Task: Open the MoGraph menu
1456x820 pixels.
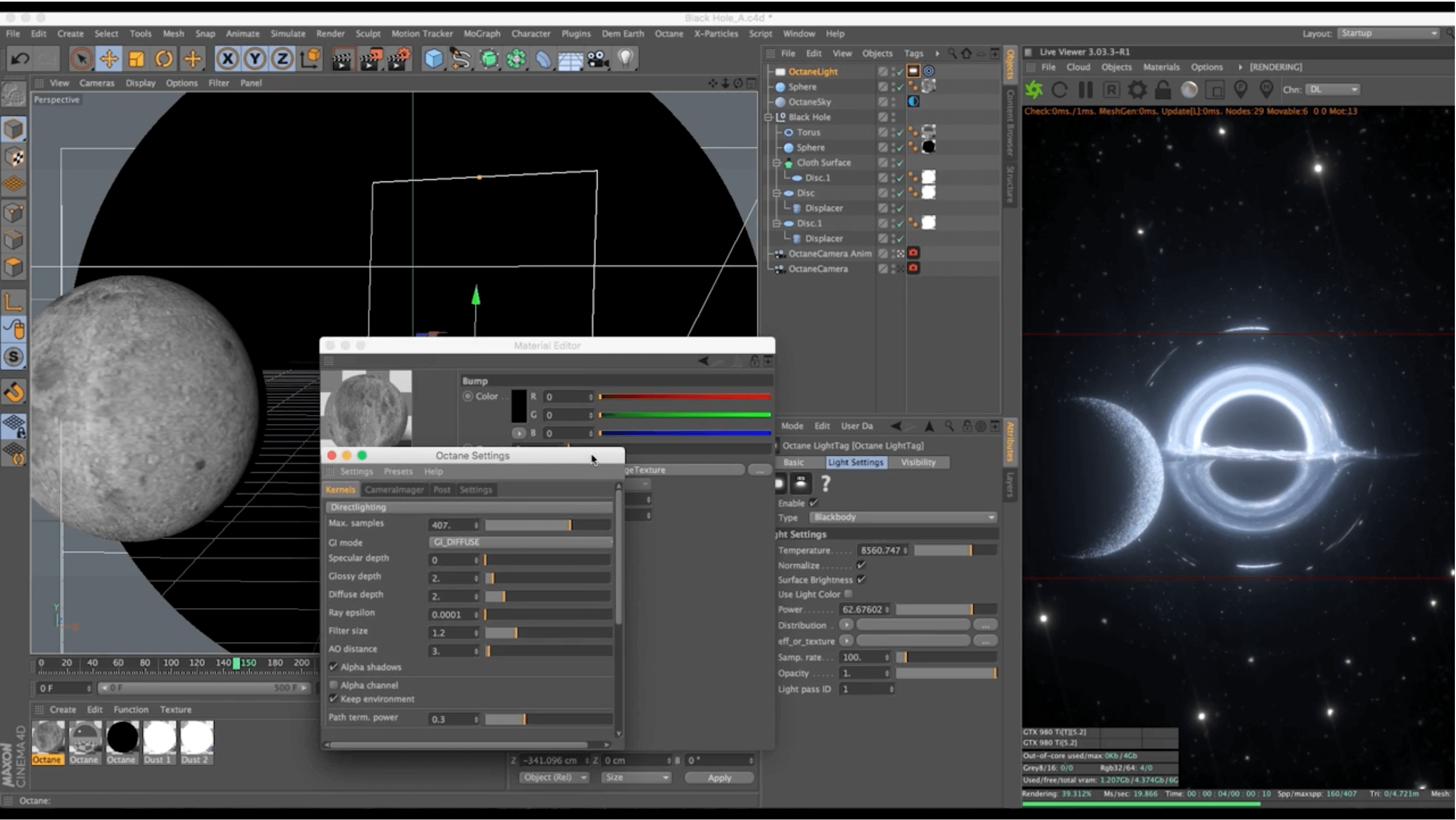Action: pos(481,34)
